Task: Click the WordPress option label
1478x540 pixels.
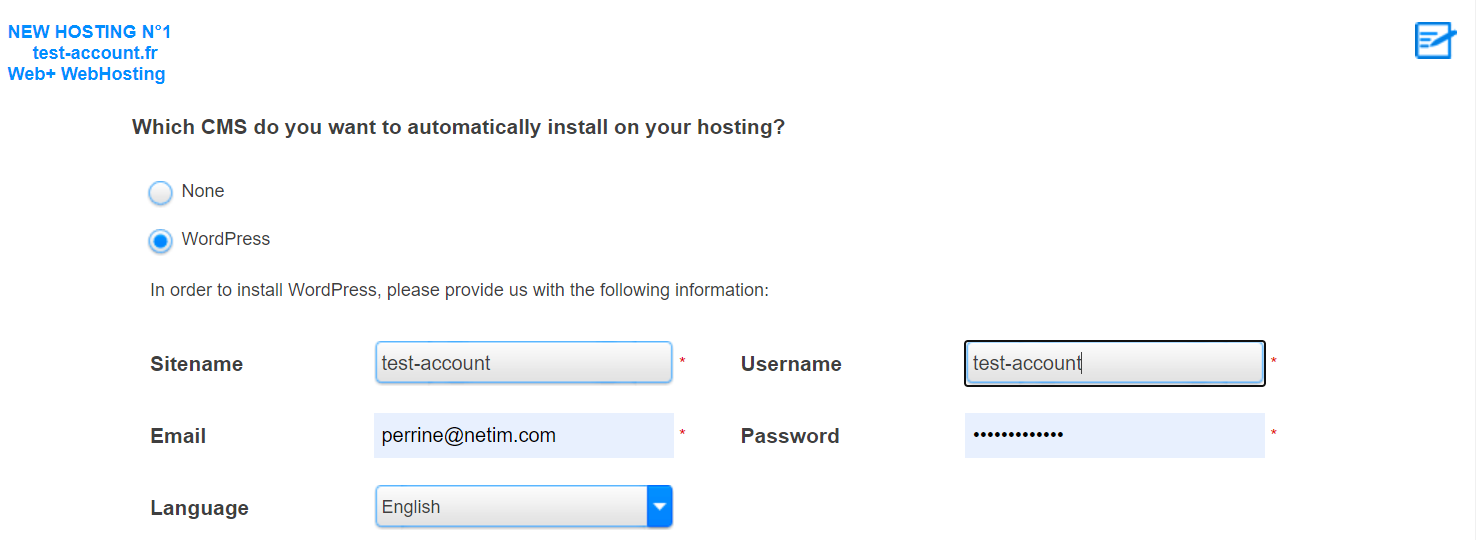Action: pyautogui.click(x=226, y=240)
